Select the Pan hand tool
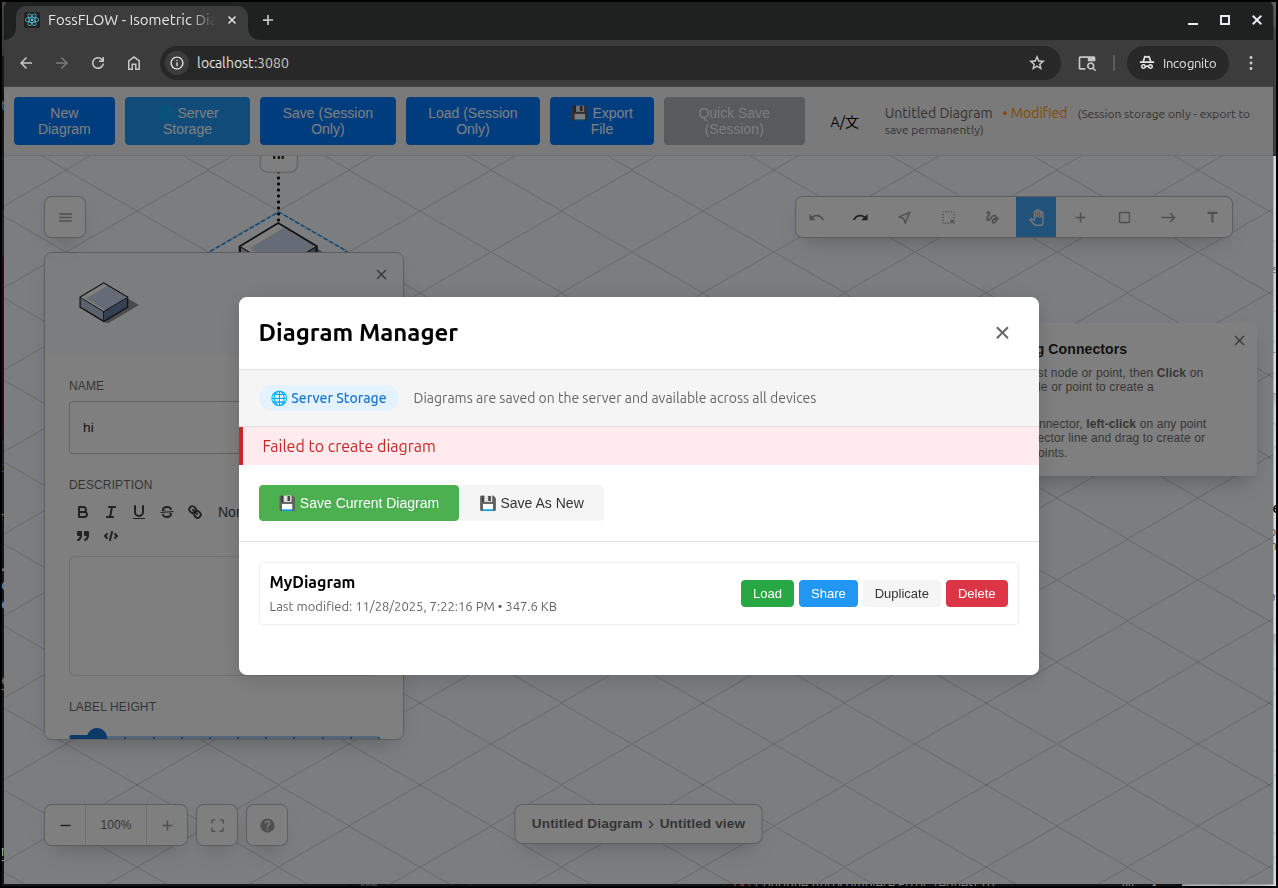 click(x=1036, y=217)
